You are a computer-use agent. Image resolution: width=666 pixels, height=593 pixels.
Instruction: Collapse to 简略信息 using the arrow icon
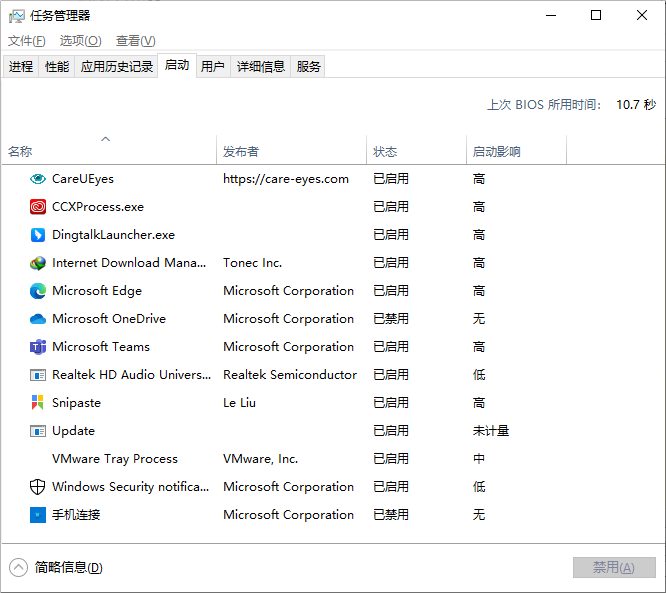18,568
